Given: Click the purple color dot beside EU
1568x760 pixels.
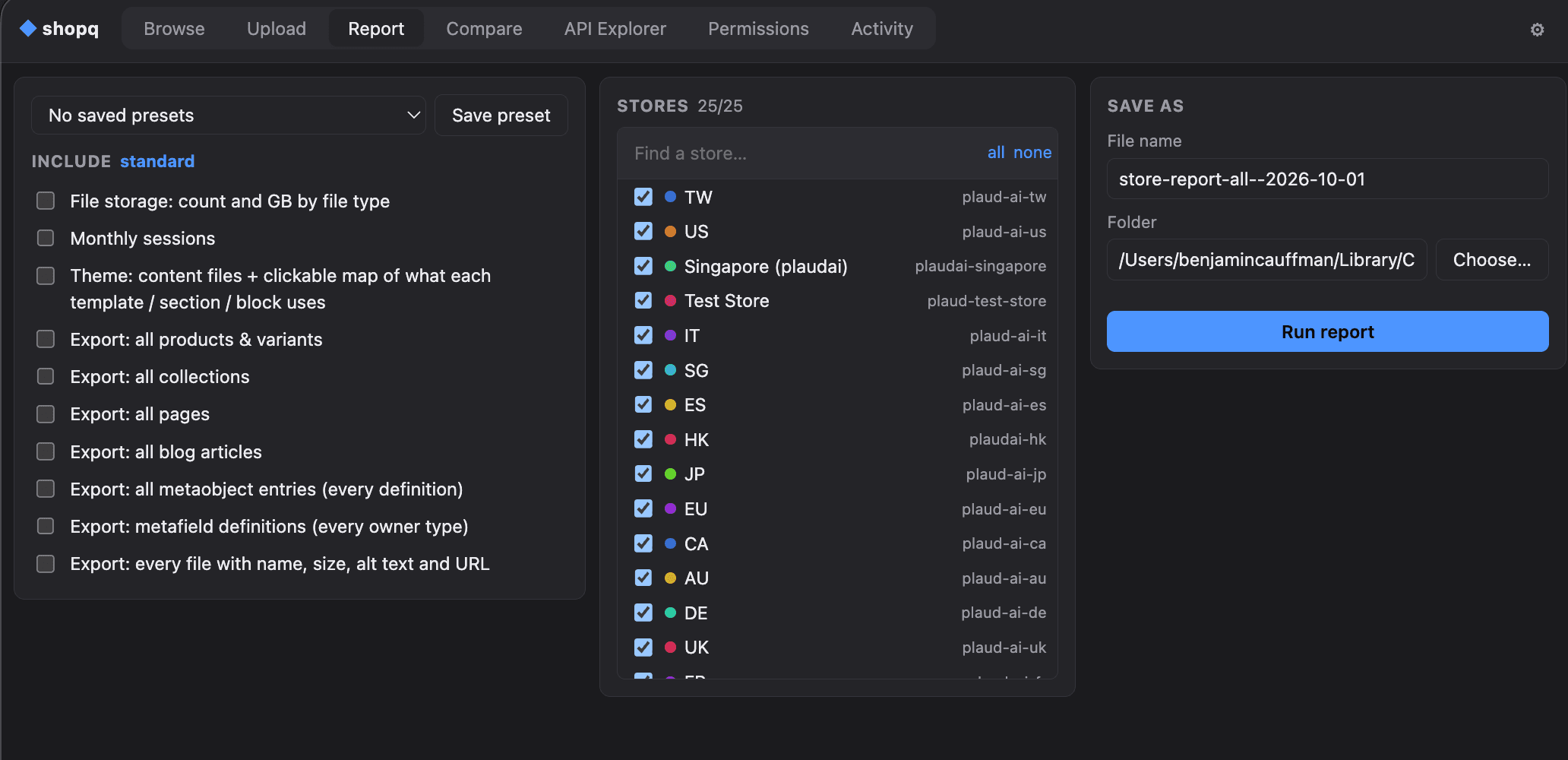Looking at the screenshot, I should click(x=670, y=508).
